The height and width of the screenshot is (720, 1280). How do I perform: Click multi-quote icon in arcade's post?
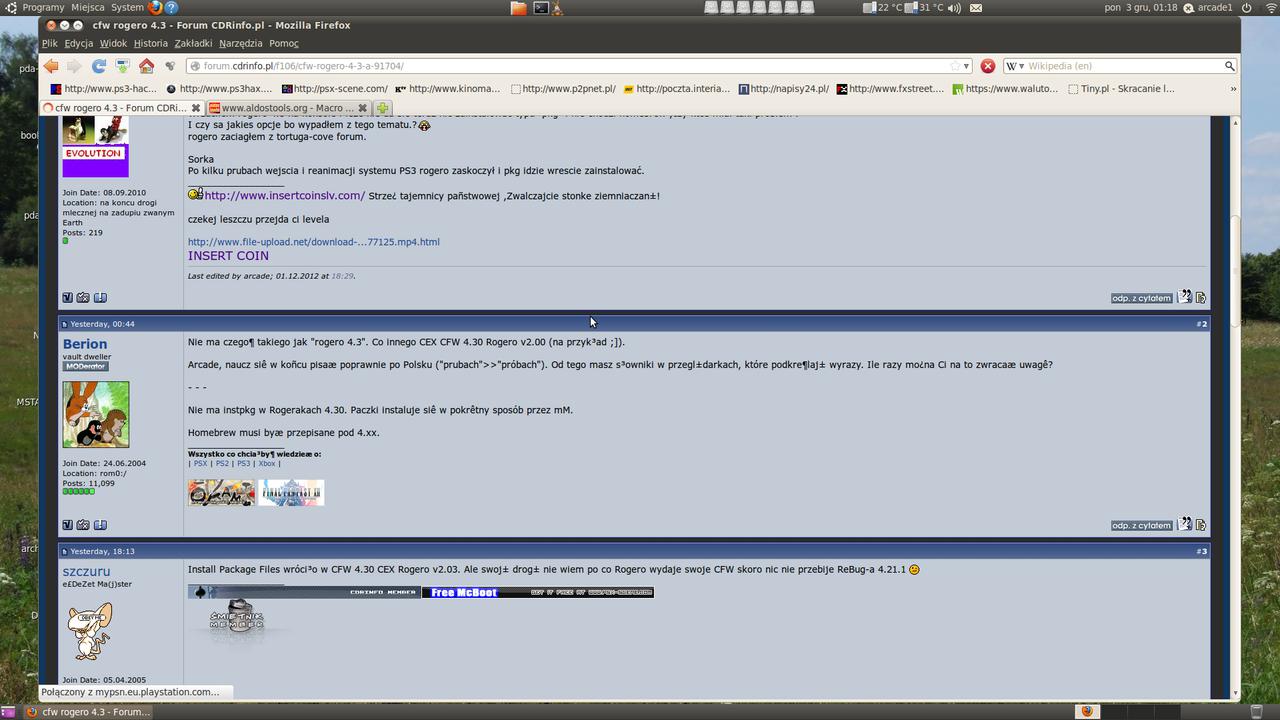1185,297
